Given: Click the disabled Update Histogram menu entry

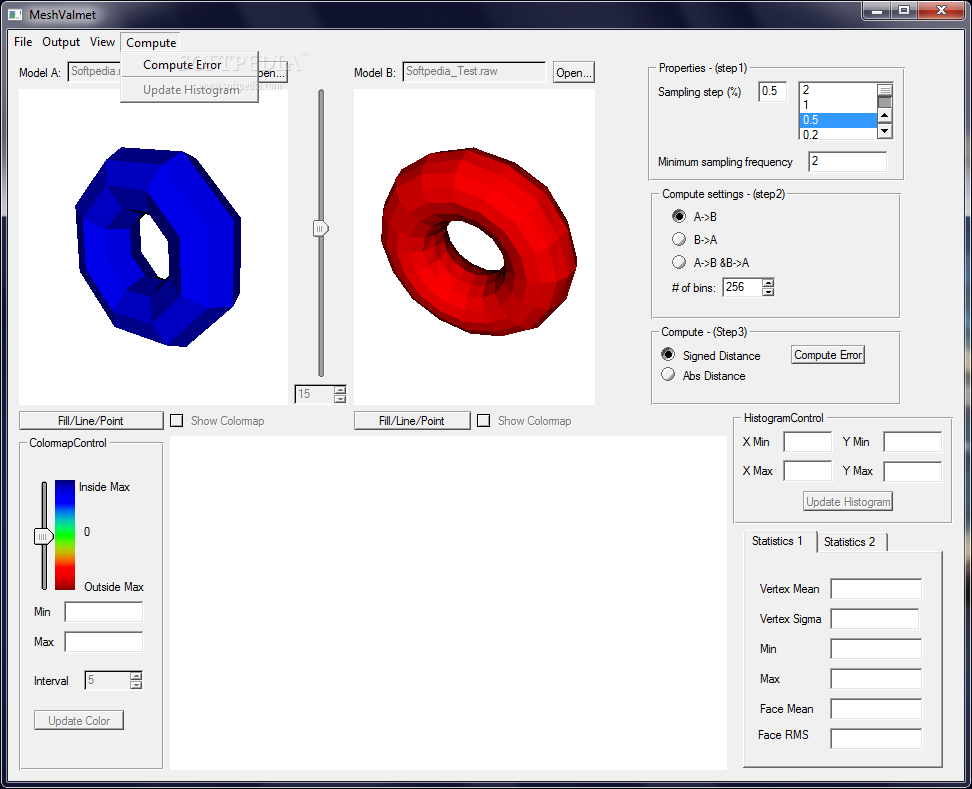Looking at the screenshot, I should point(191,89).
